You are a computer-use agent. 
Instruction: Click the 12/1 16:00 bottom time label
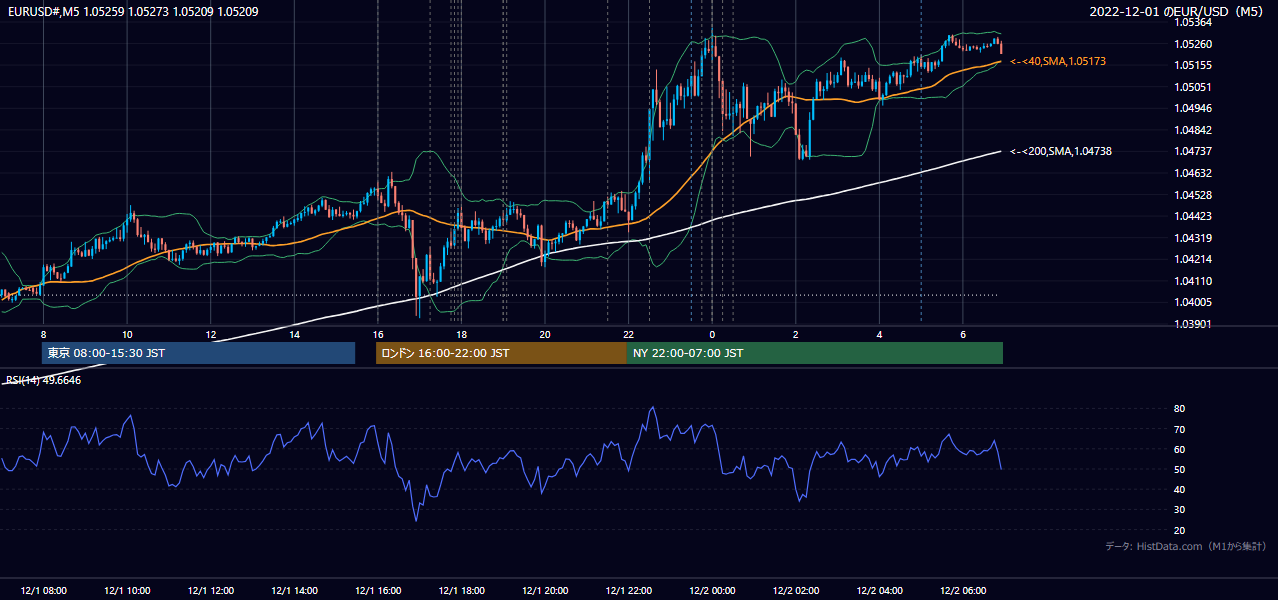click(378, 591)
